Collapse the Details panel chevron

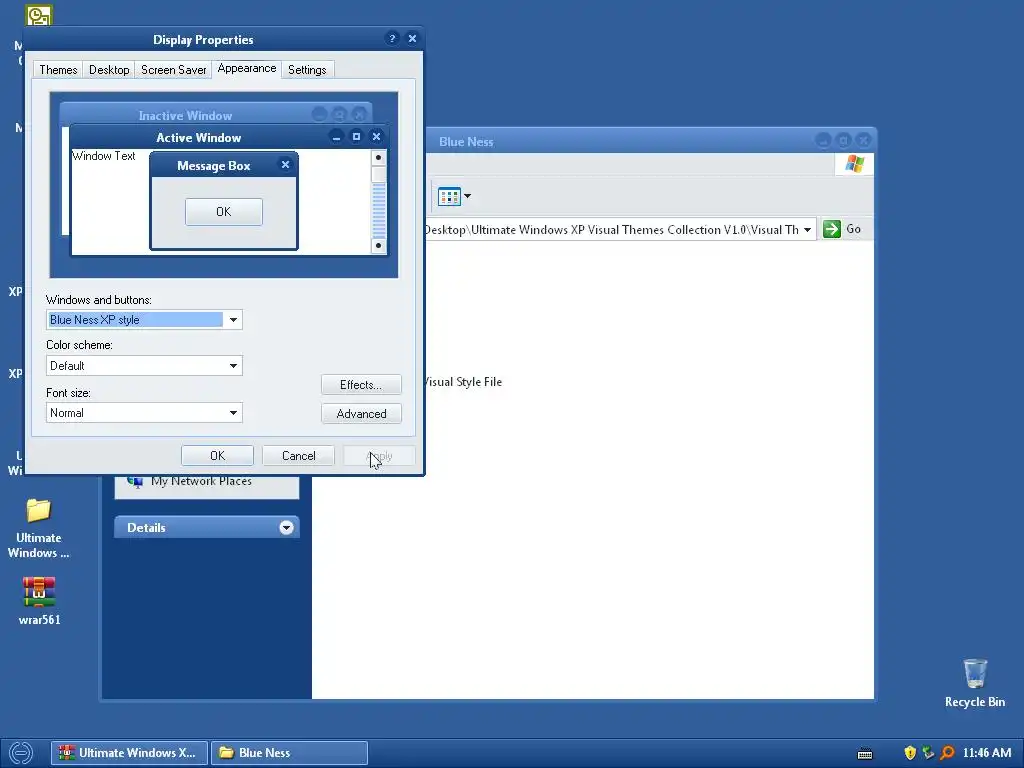pyautogui.click(x=286, y=528)
